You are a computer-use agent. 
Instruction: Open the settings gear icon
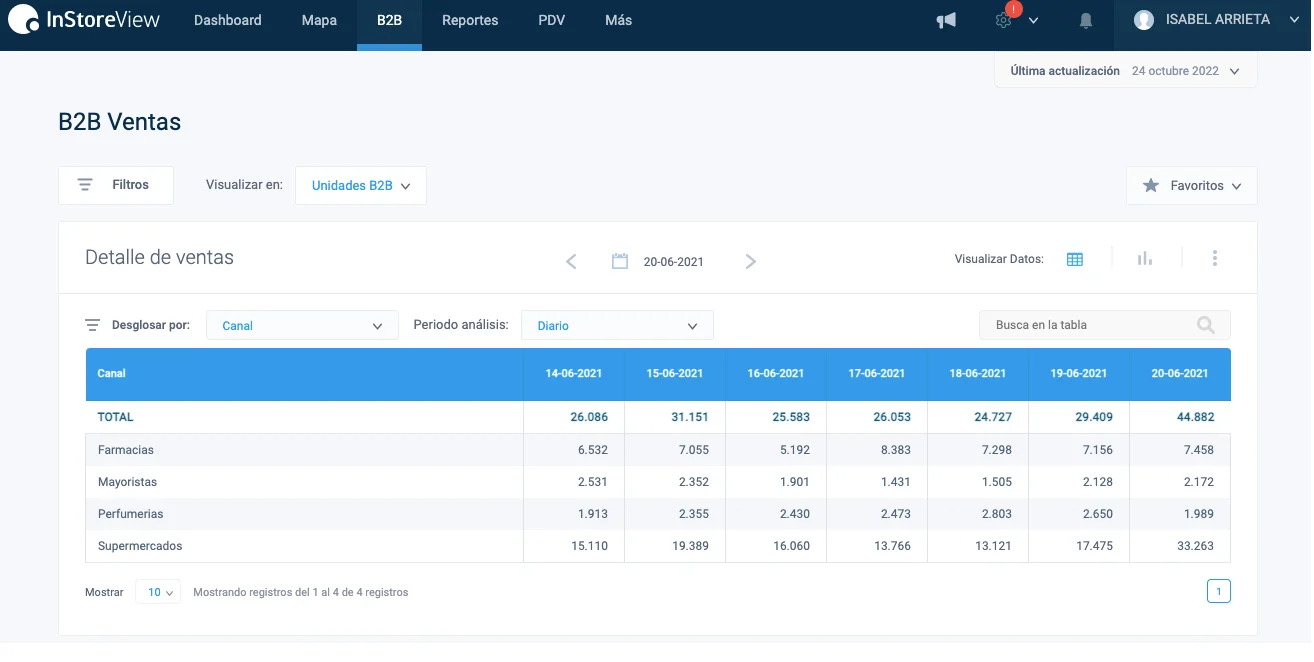click(x=1003, y=20)
